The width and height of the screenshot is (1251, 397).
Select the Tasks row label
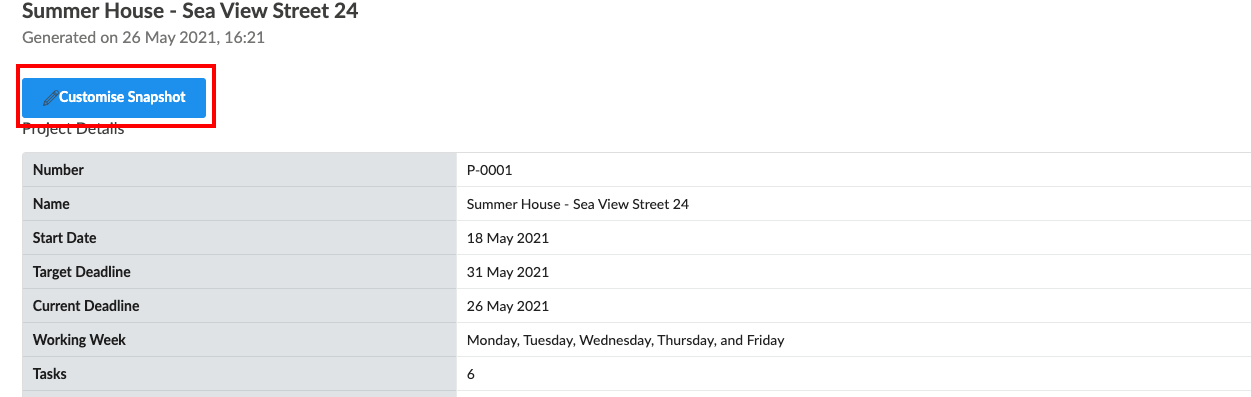pyautogui.click(x=50, y=374)
